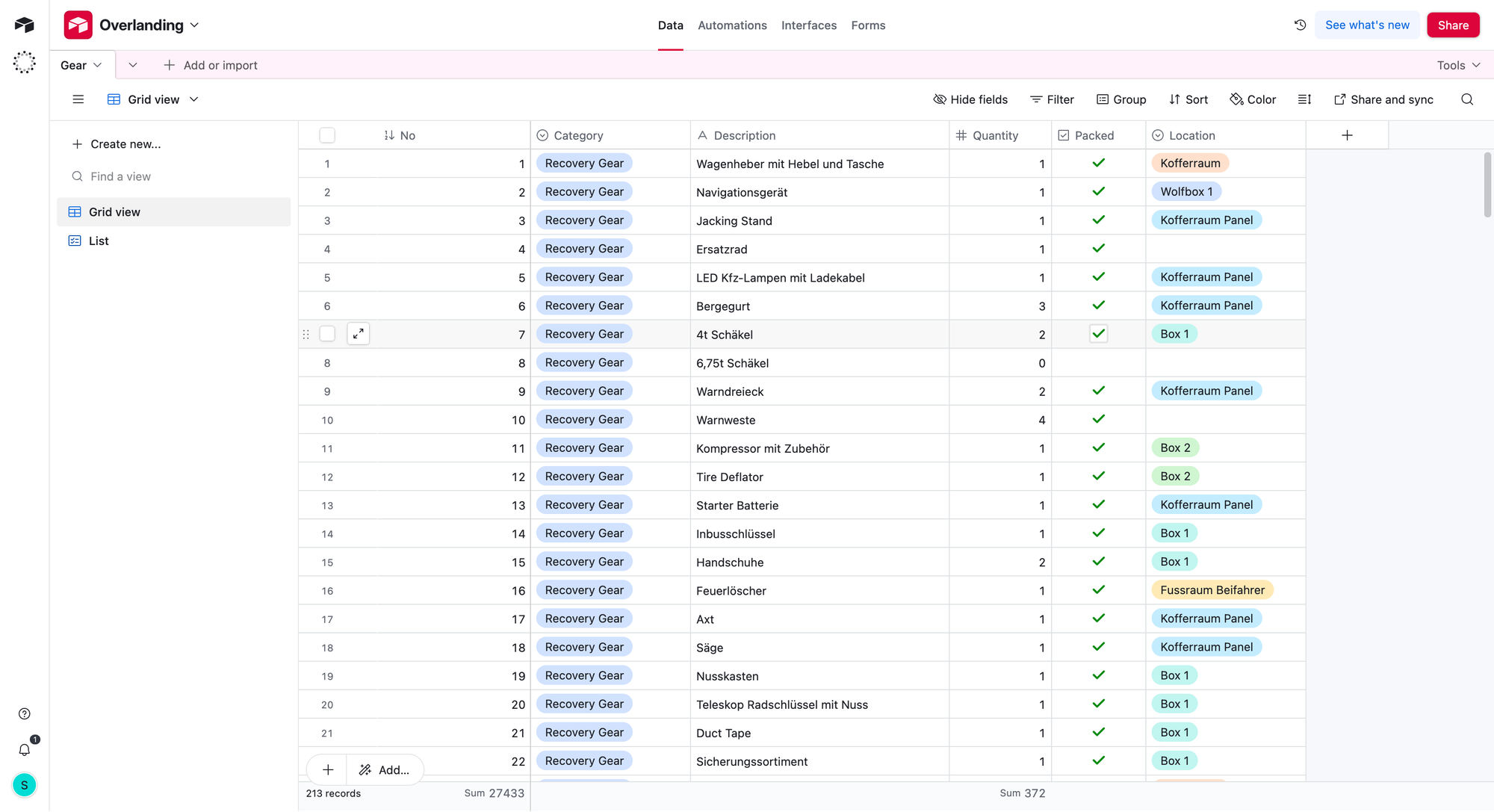Open the Color options for records
Screen dimensions: 1494x812
coord(1253,99)
